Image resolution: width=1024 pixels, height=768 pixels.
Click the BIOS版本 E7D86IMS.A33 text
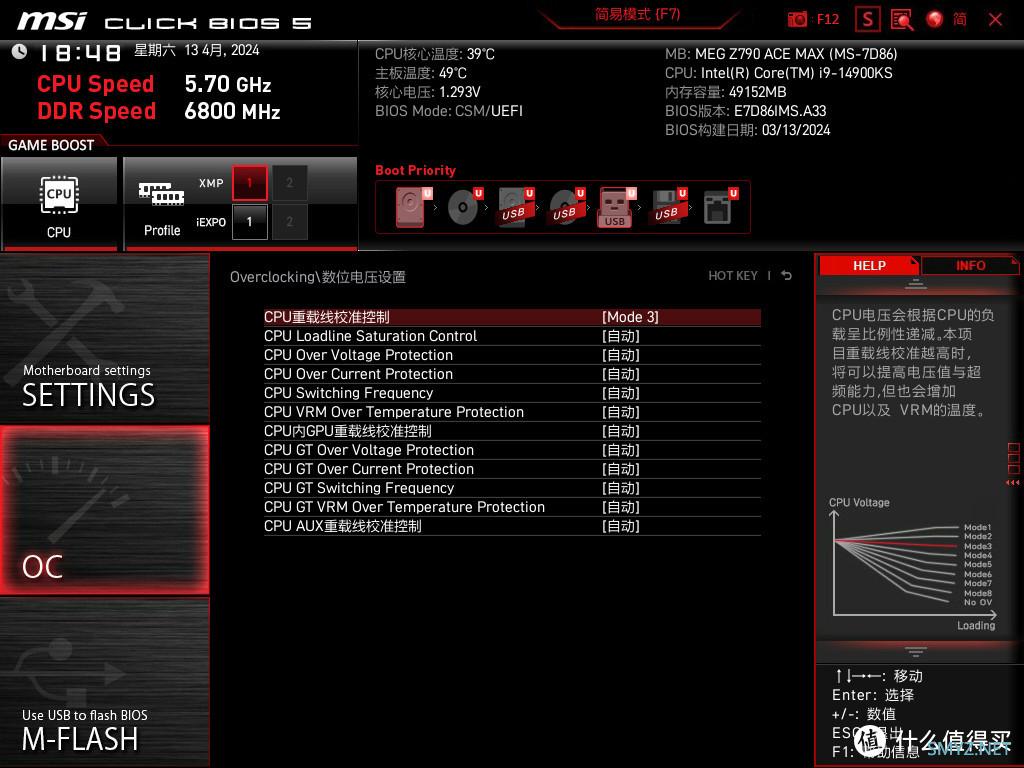tap(745, 111)
